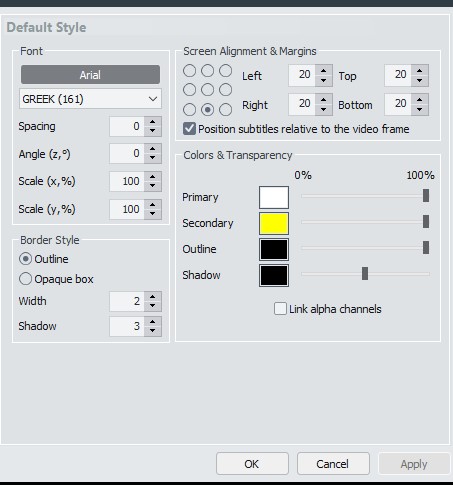Open font picker via Arial button
Screen dimensions: 453x485
tap(90, 74)
